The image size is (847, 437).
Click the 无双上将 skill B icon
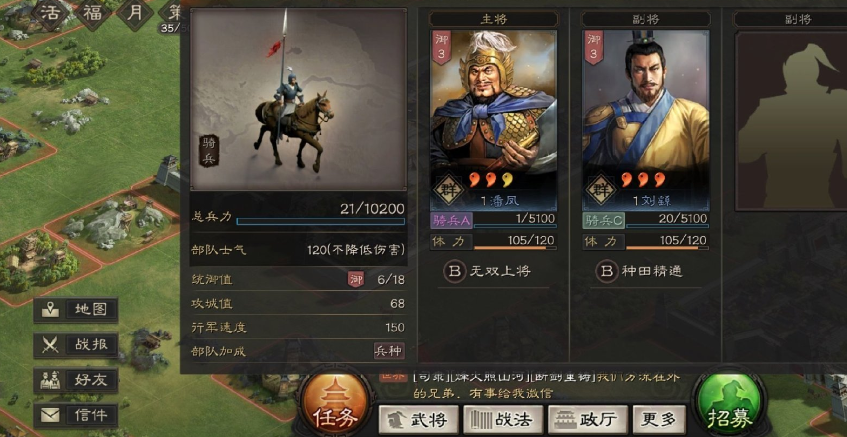[x=455, y=271]
